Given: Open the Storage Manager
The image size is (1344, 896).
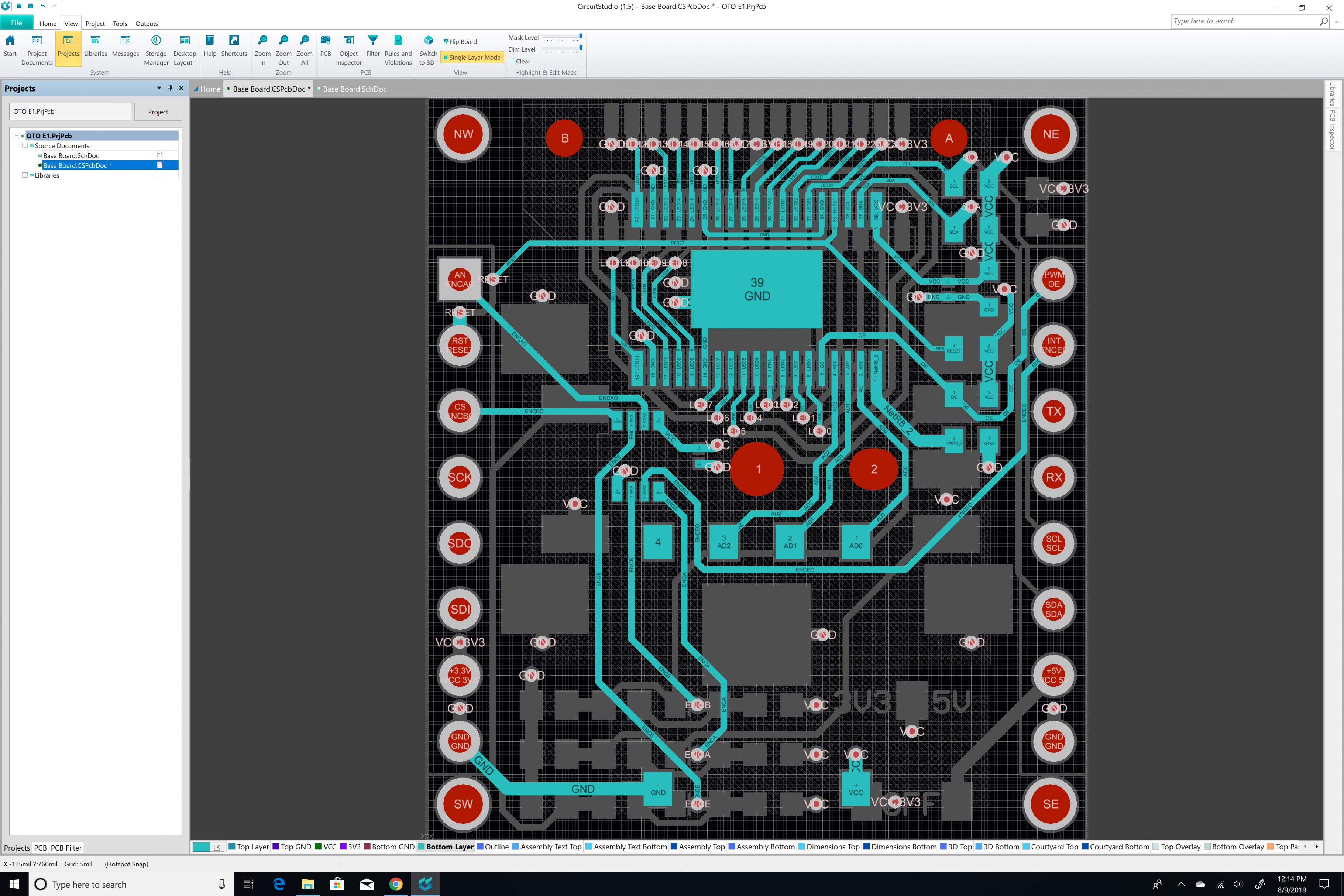Looking at the screenshot, I should pyautogui.click(x=156, y=50).
